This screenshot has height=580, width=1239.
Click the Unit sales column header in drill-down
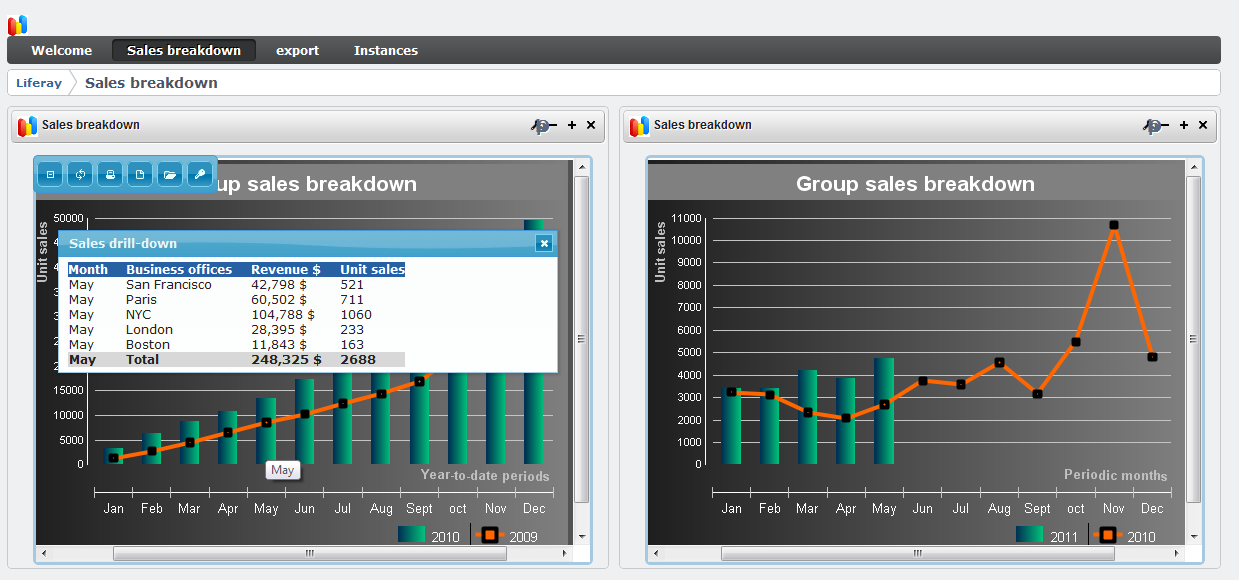point(372,270)
